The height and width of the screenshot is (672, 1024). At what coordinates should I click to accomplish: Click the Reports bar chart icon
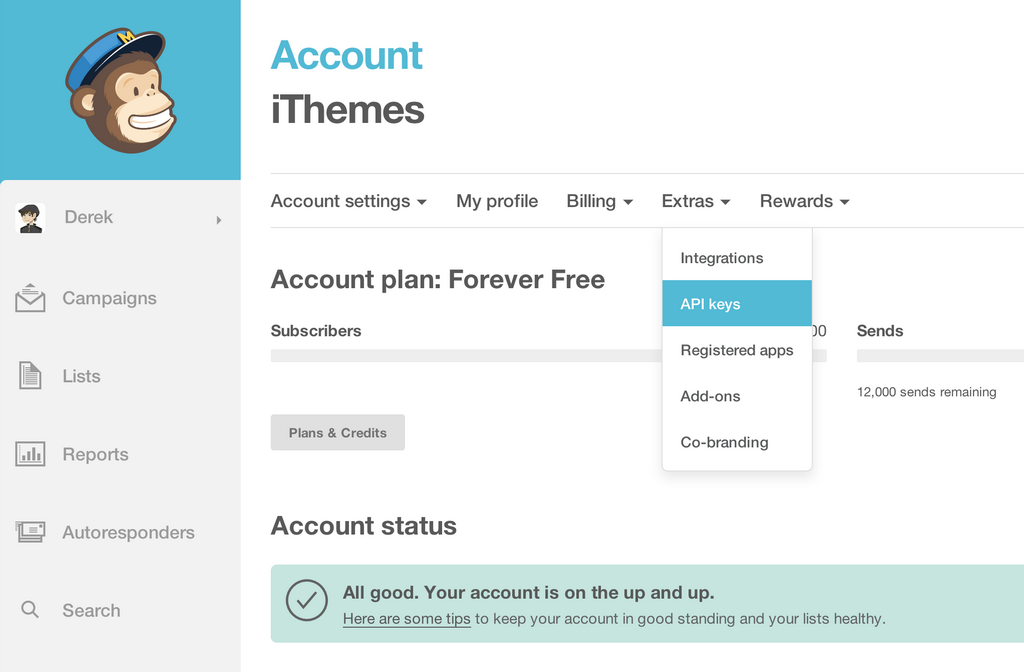pos(30,454)
